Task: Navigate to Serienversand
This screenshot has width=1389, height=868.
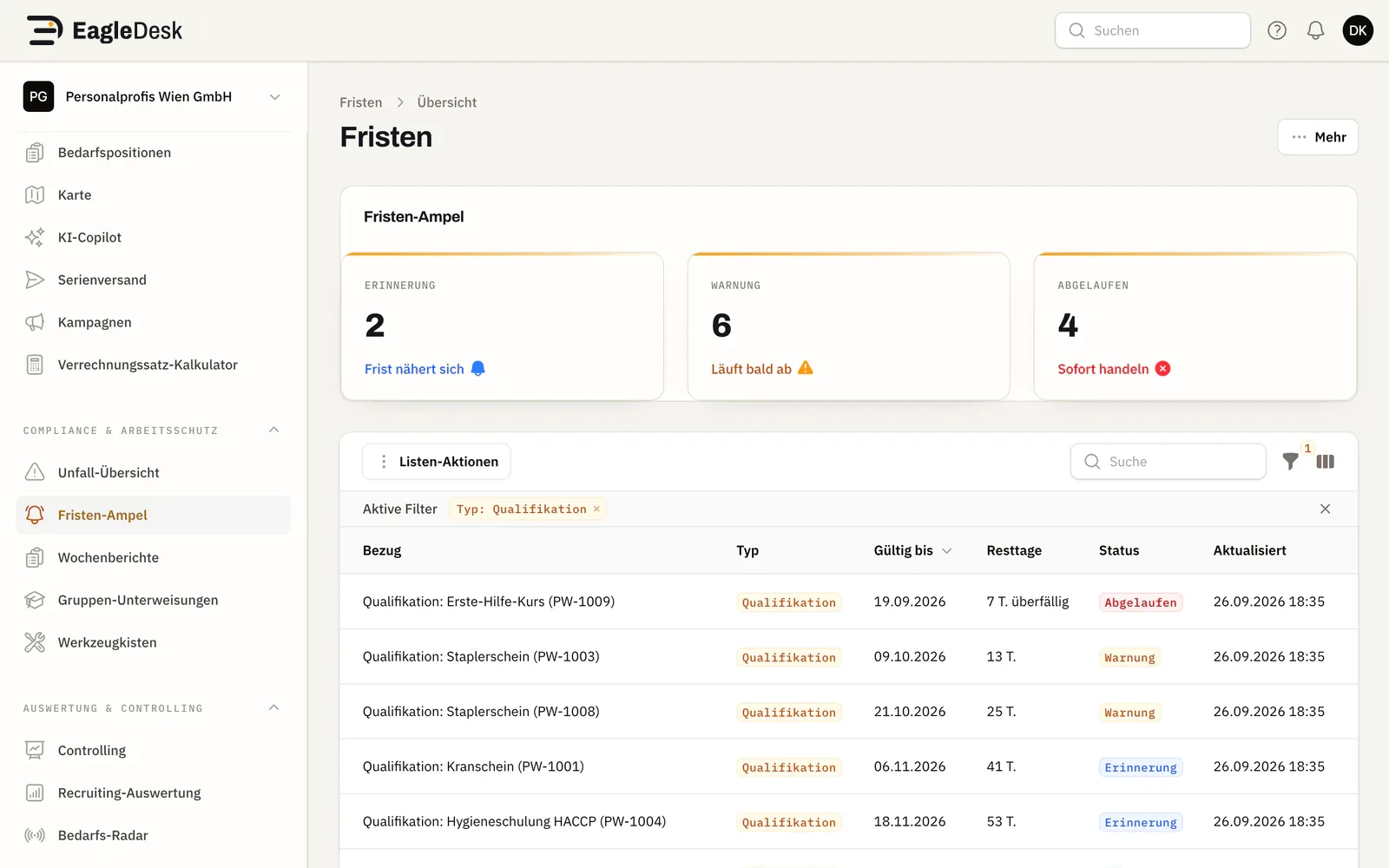Action: (x=154, y=280)
